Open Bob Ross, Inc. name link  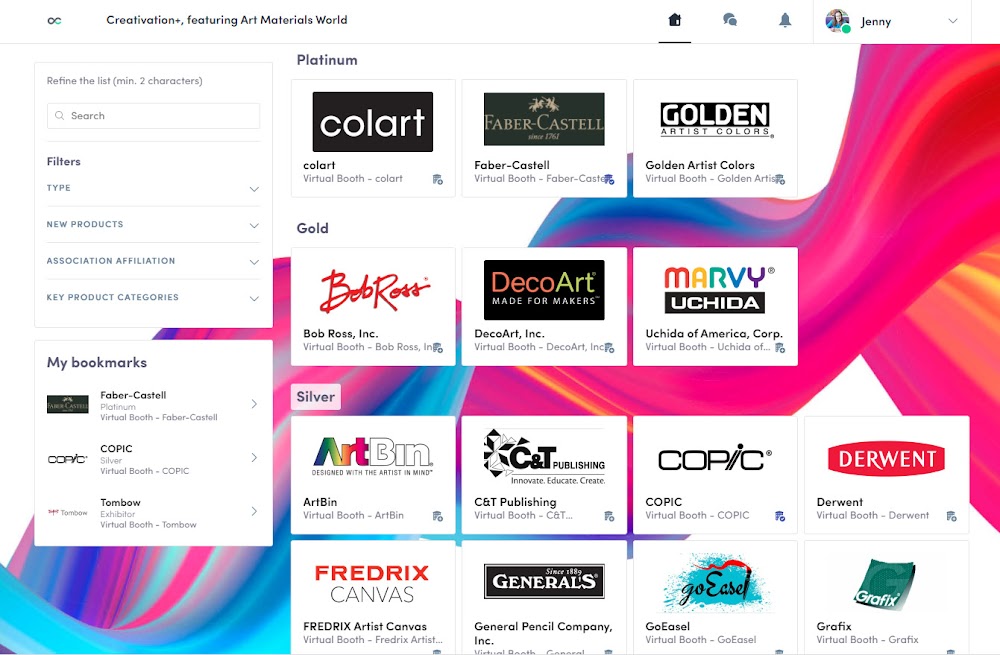(x=341, y=334)
